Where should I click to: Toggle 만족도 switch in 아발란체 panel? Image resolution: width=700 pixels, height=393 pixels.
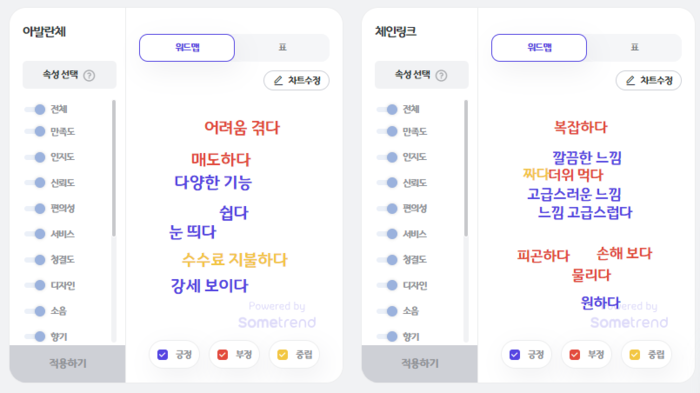pyautogui.click(x=35, y=131)
